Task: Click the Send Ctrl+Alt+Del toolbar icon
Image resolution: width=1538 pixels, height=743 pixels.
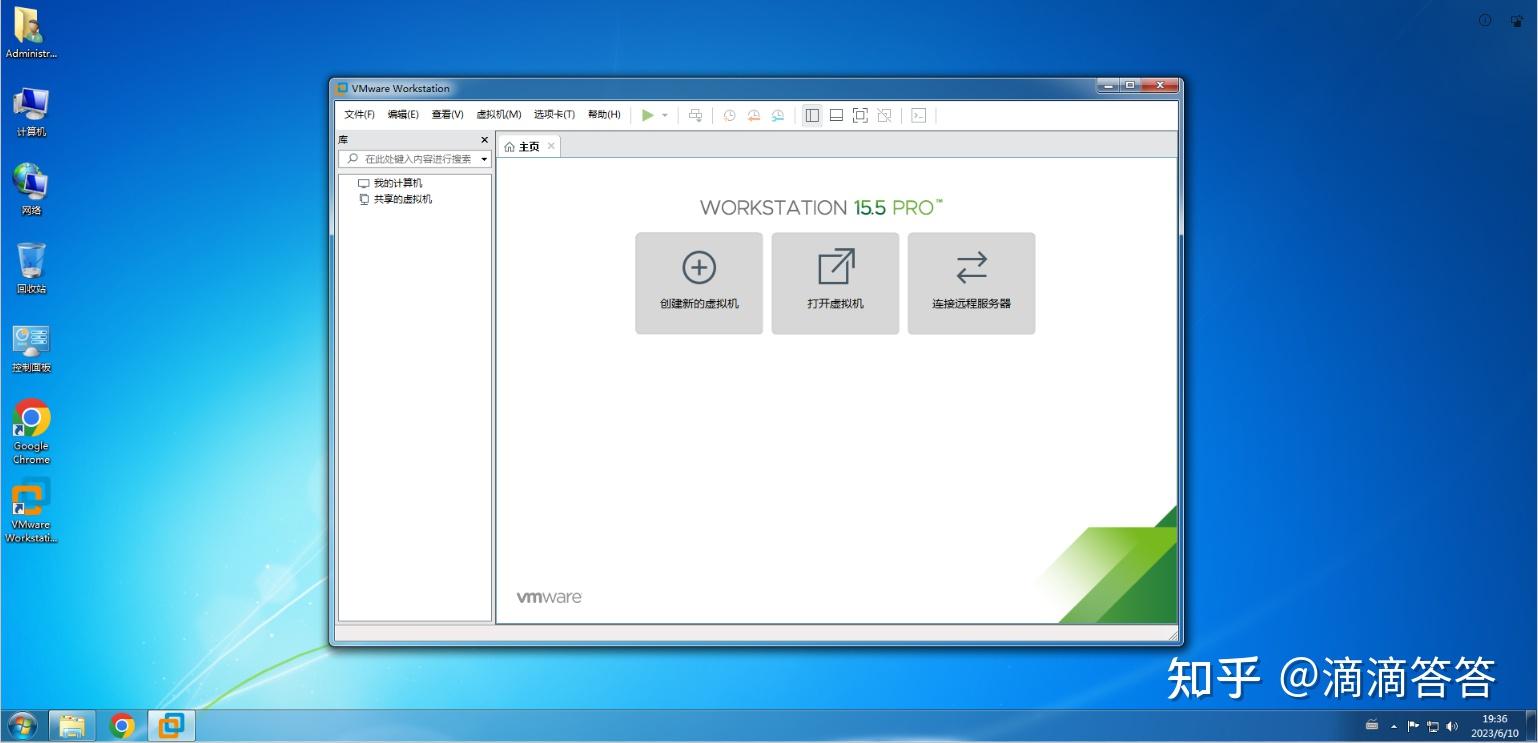Action: coord(696,115)
